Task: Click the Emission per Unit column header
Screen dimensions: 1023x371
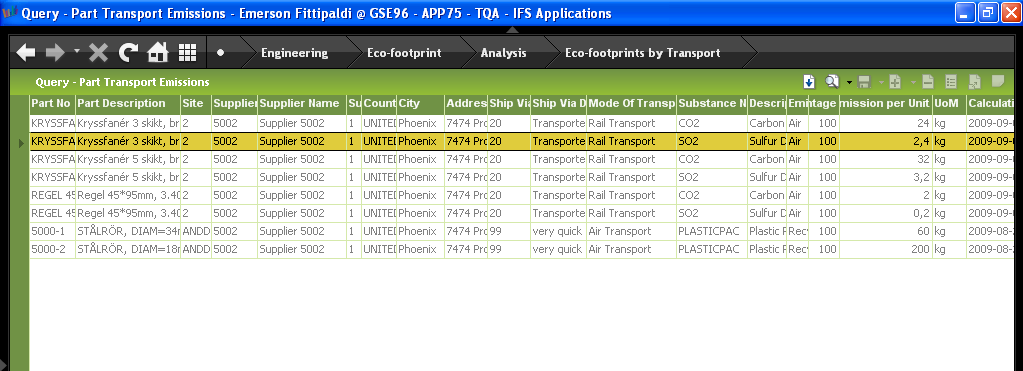Action: click(x=885, y=104)
